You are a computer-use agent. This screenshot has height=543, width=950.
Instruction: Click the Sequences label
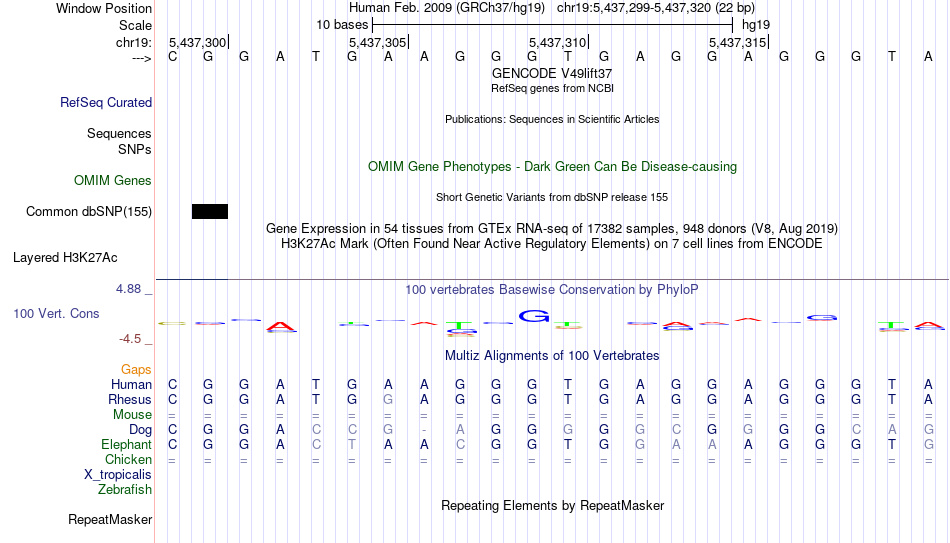coord(119,133)
